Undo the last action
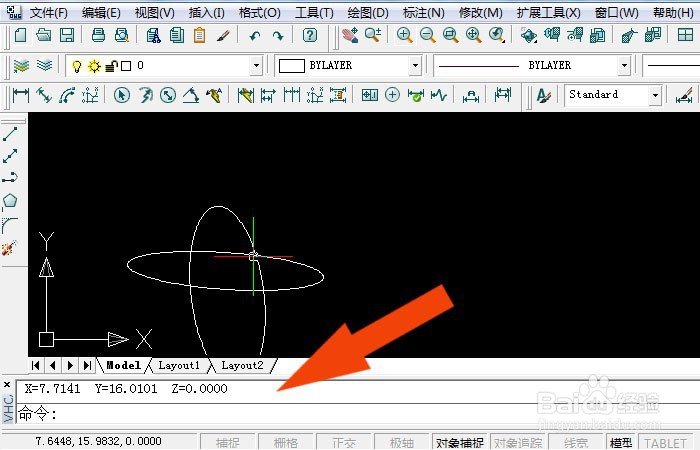 (255, 35)
